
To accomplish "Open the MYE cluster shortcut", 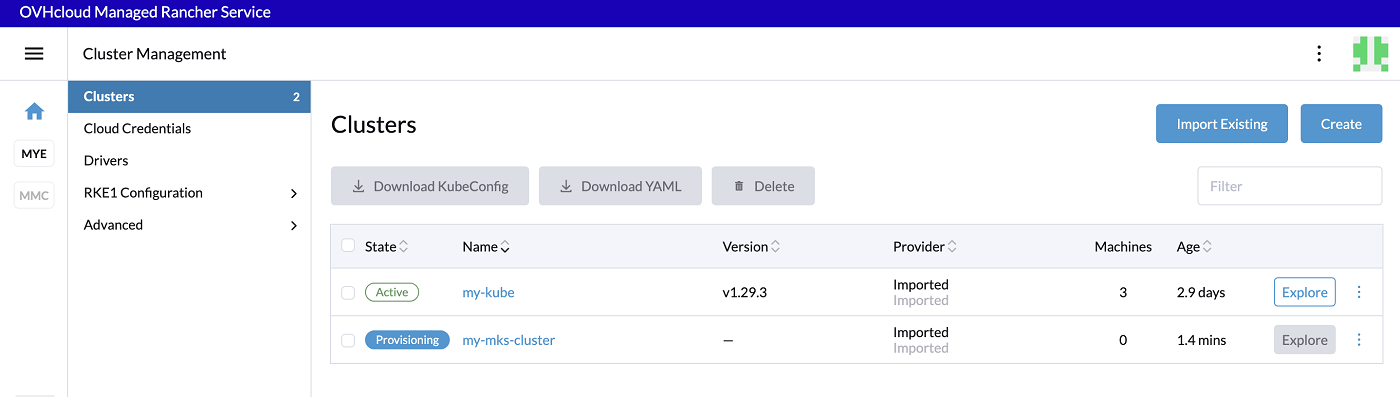I will pos(34,155).
